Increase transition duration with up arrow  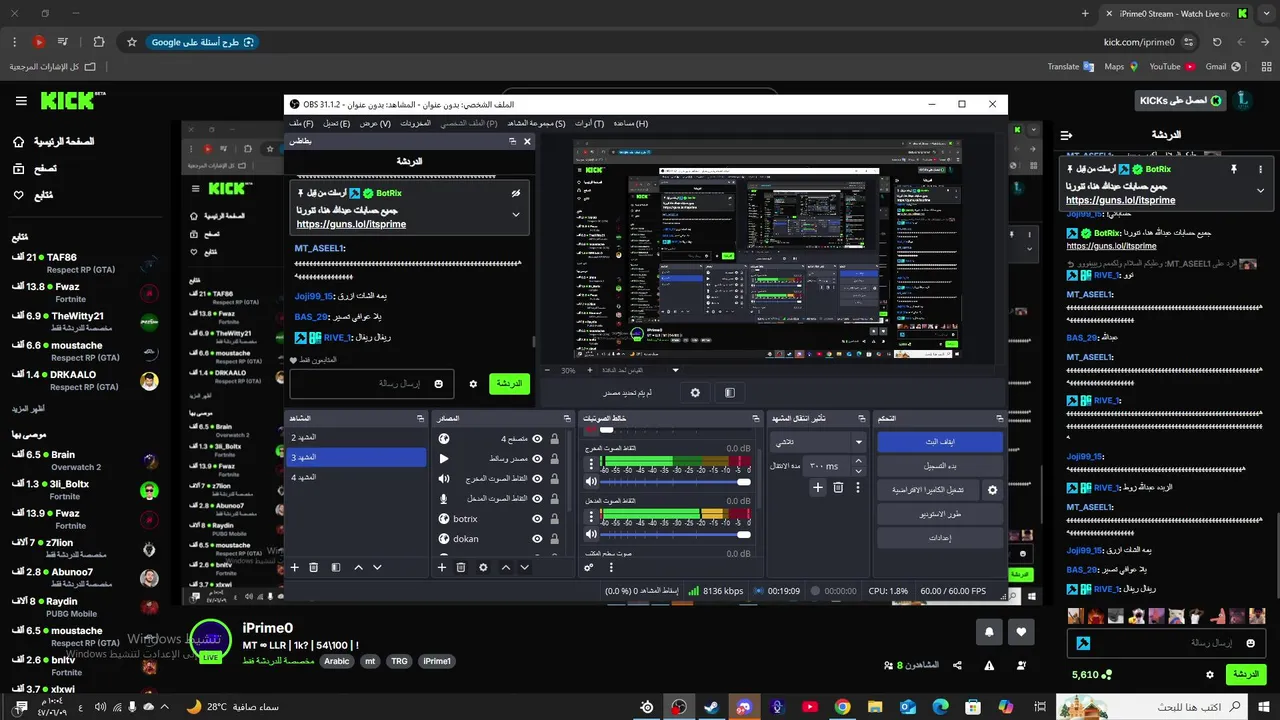859,462
